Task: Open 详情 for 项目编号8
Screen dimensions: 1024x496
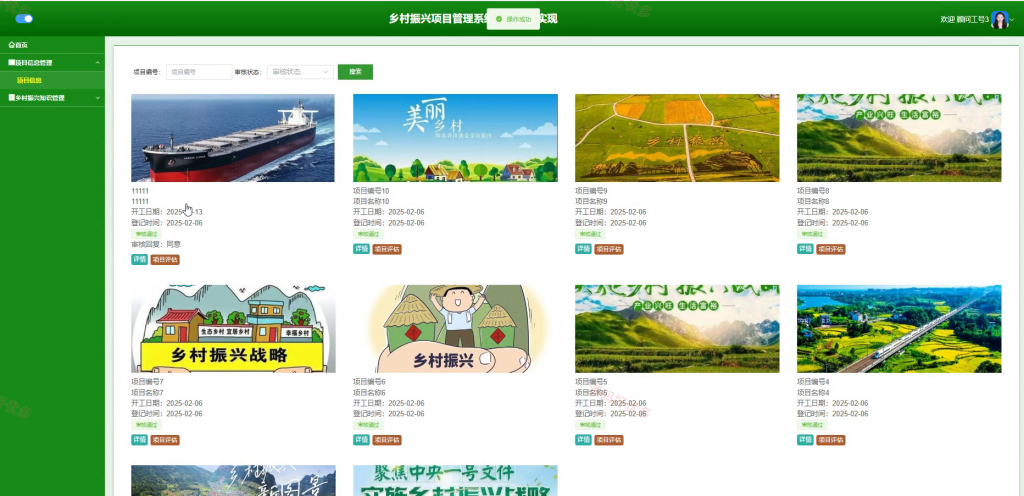Action: pos(805,249)
